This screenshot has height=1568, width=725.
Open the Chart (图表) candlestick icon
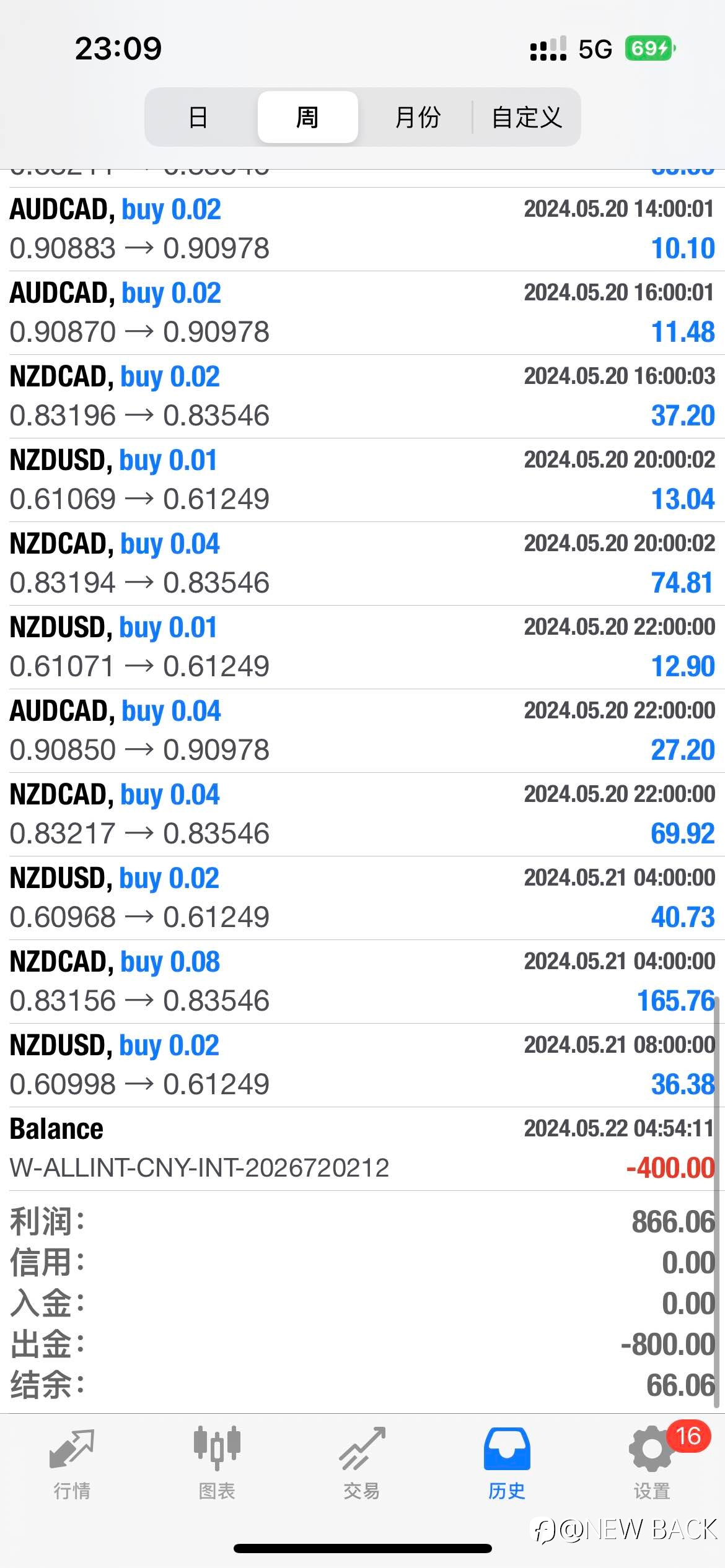coord(217,1450)
